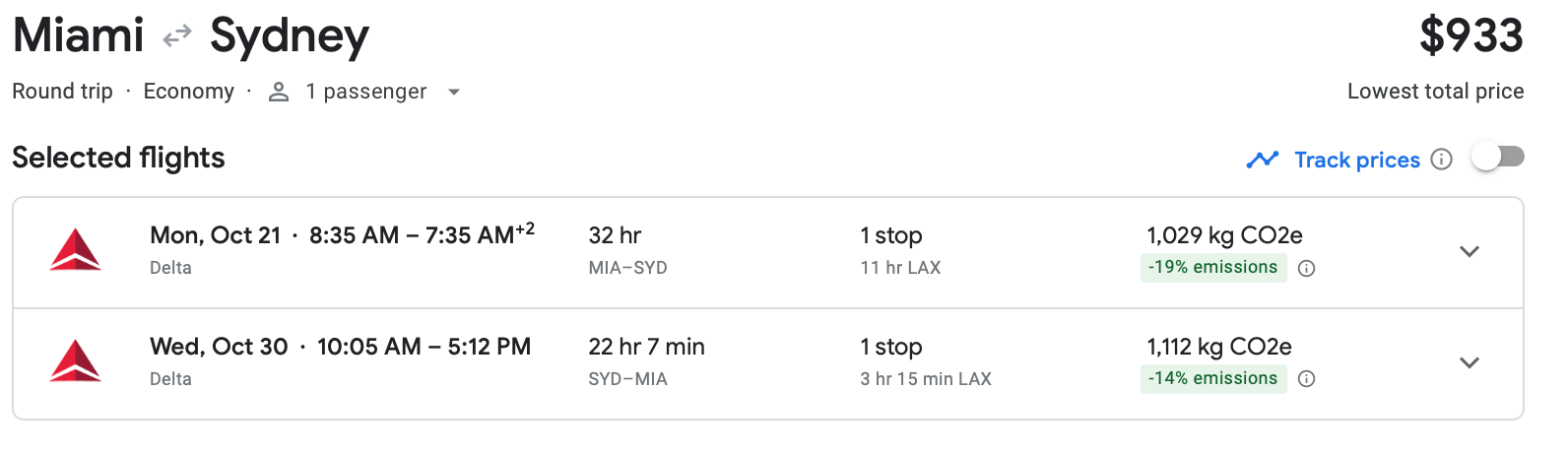The height and width of the screenshot is (455, 1568).
Task: Click the passenger person icon
Action: pos(279,92)
